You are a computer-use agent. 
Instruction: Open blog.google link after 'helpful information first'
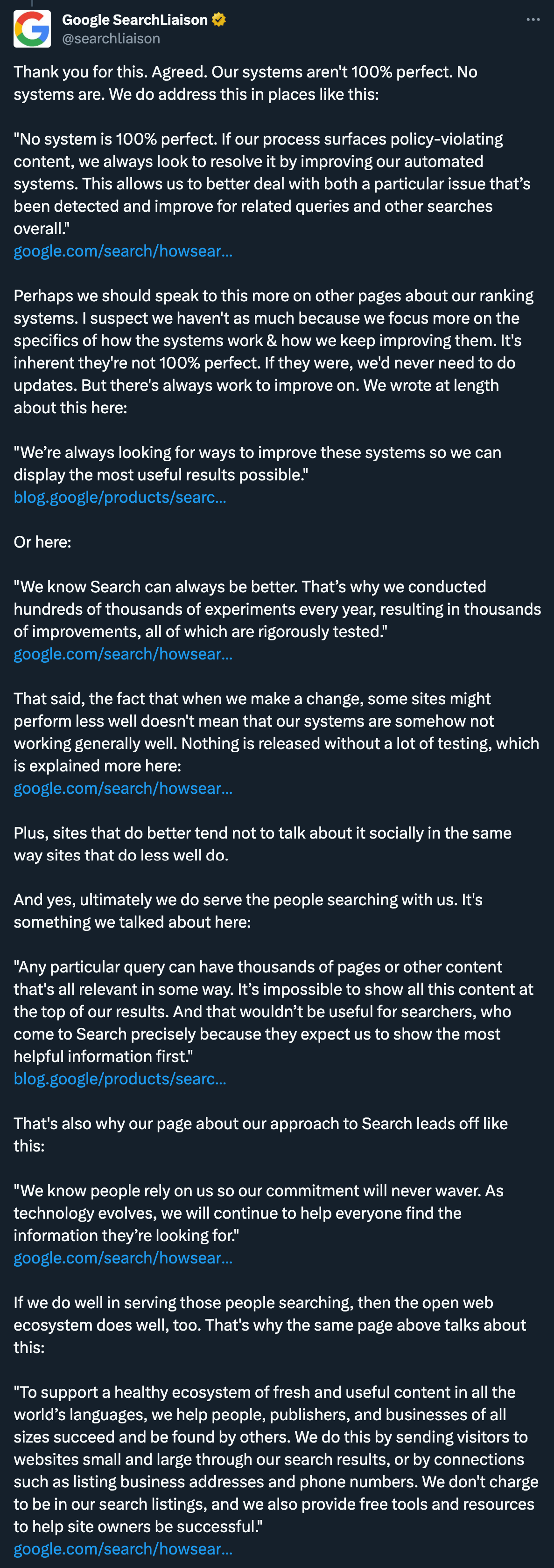120,1079
